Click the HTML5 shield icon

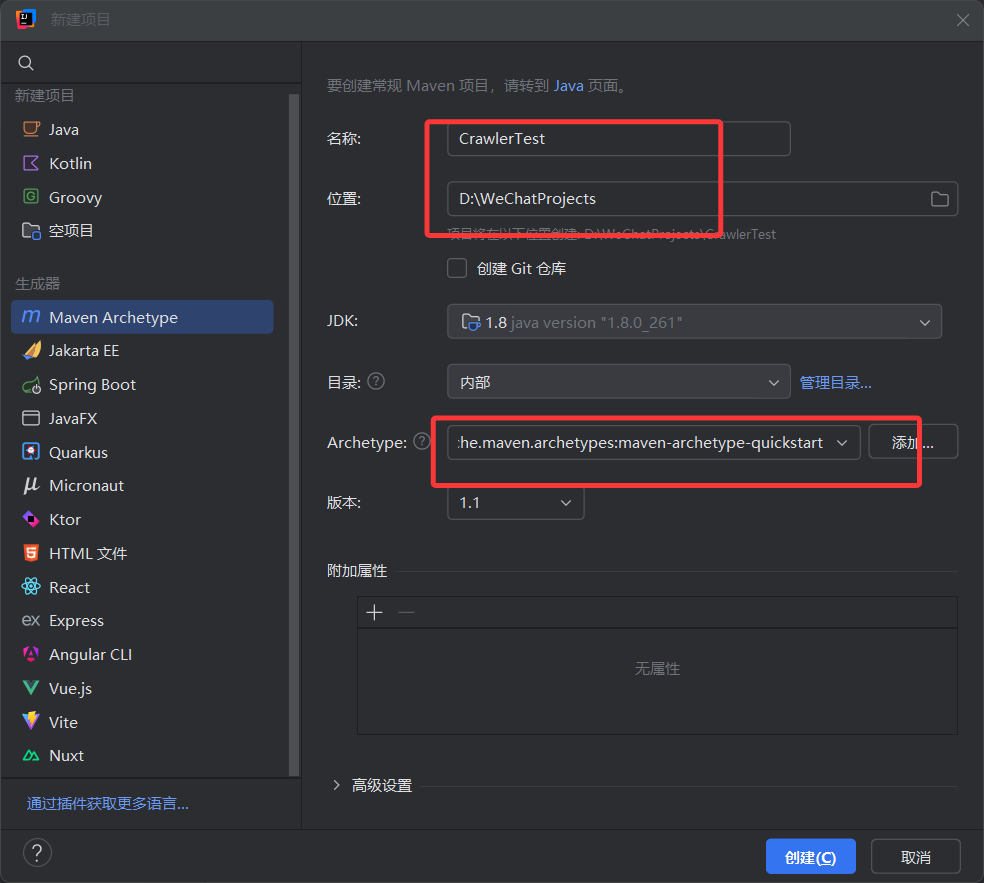31,553
